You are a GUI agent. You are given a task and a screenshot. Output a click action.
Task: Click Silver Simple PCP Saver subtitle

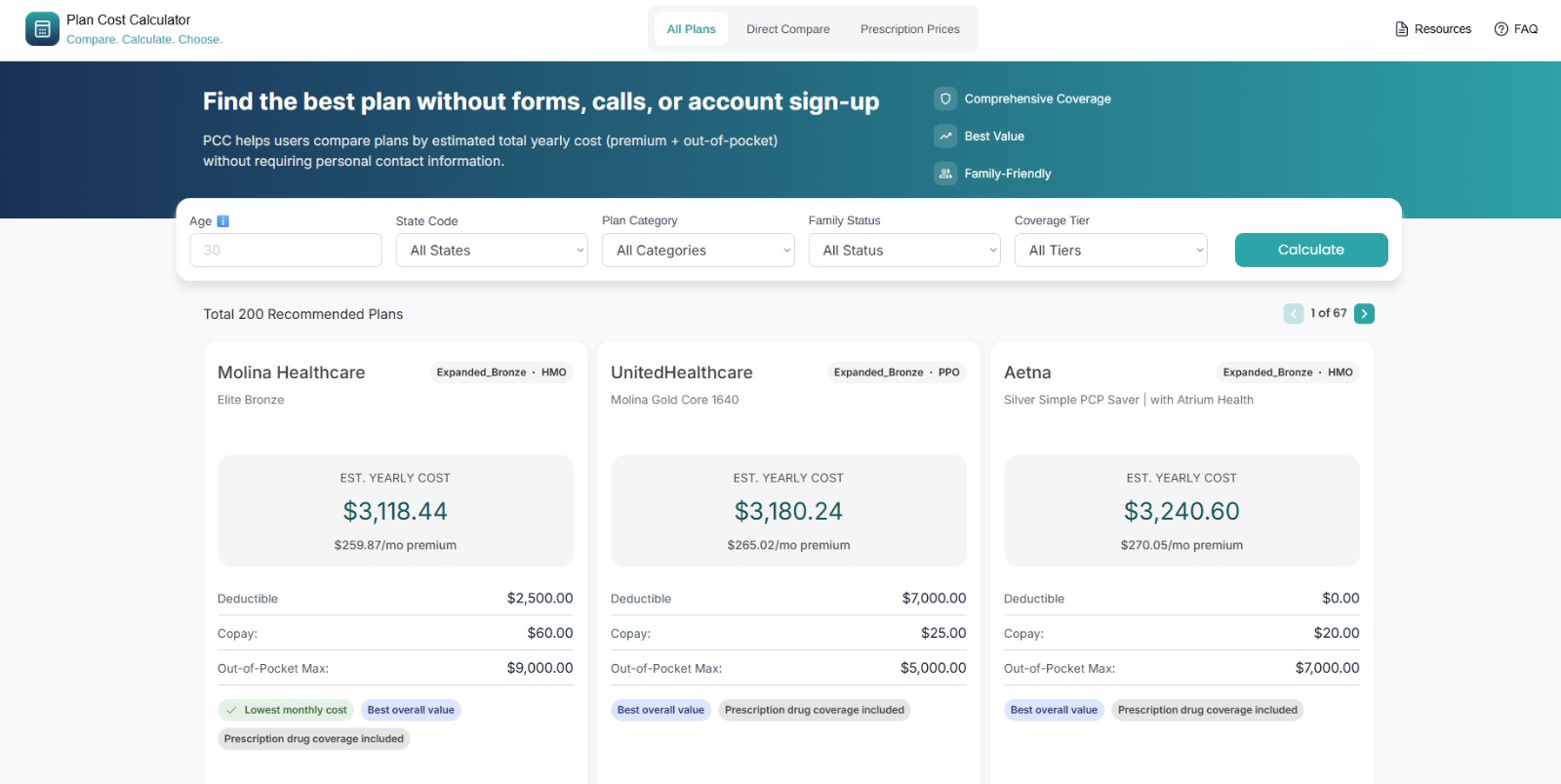pyautogui.click(x=1129, y=400)
